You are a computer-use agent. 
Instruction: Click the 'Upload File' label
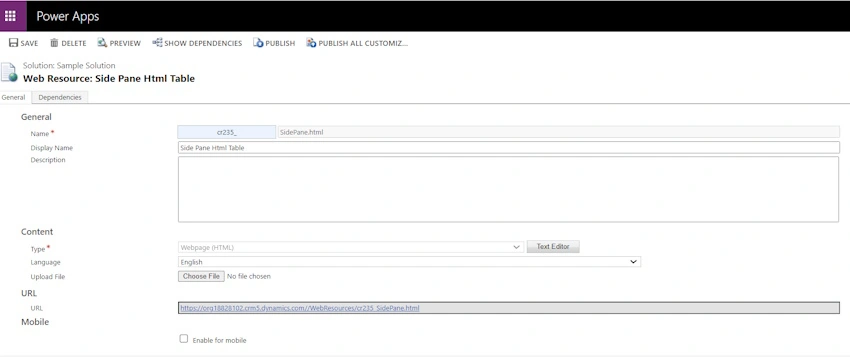coord(48,277)
